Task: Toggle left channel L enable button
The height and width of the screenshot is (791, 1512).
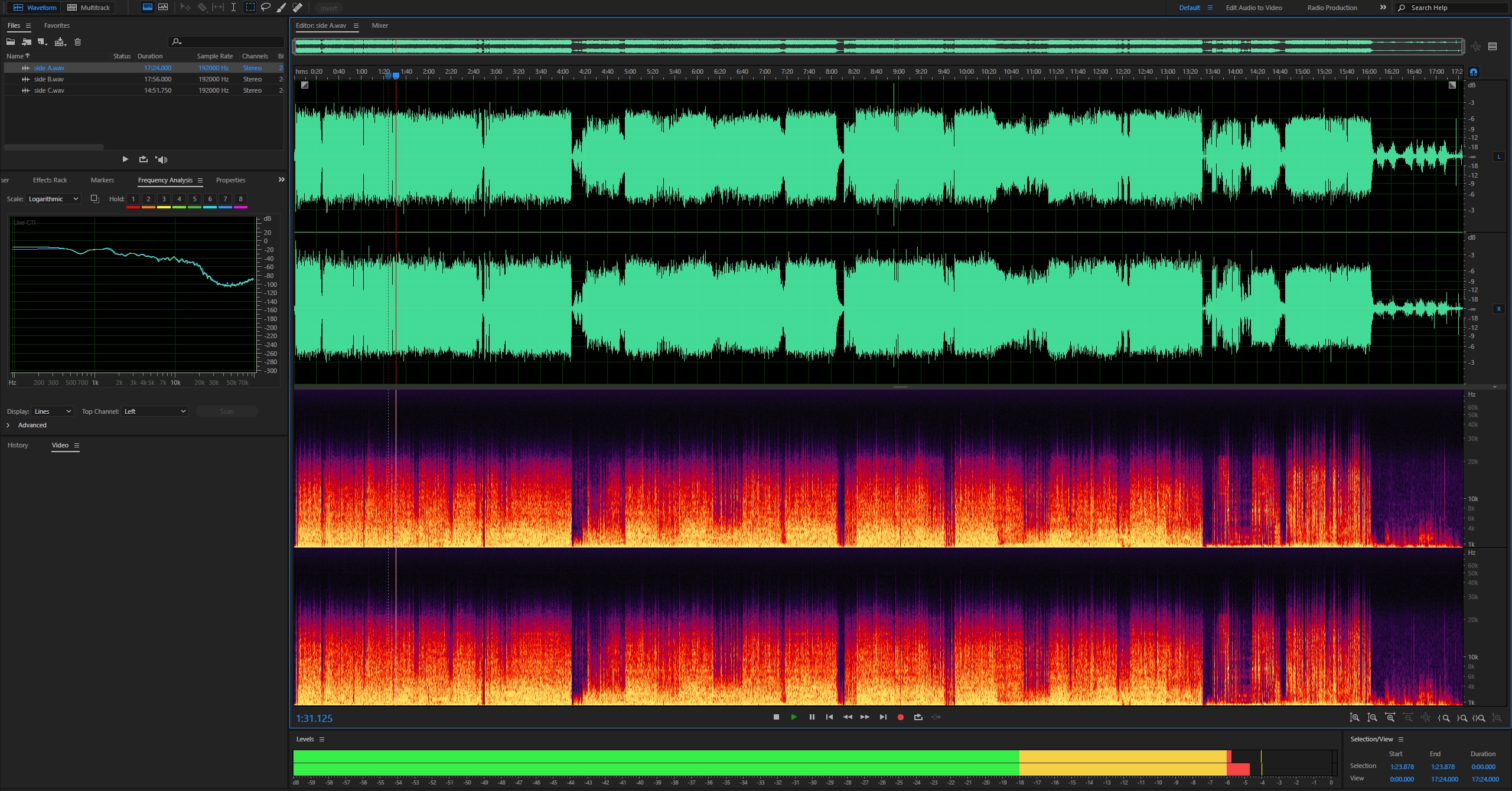Action: click(1498, 157)
